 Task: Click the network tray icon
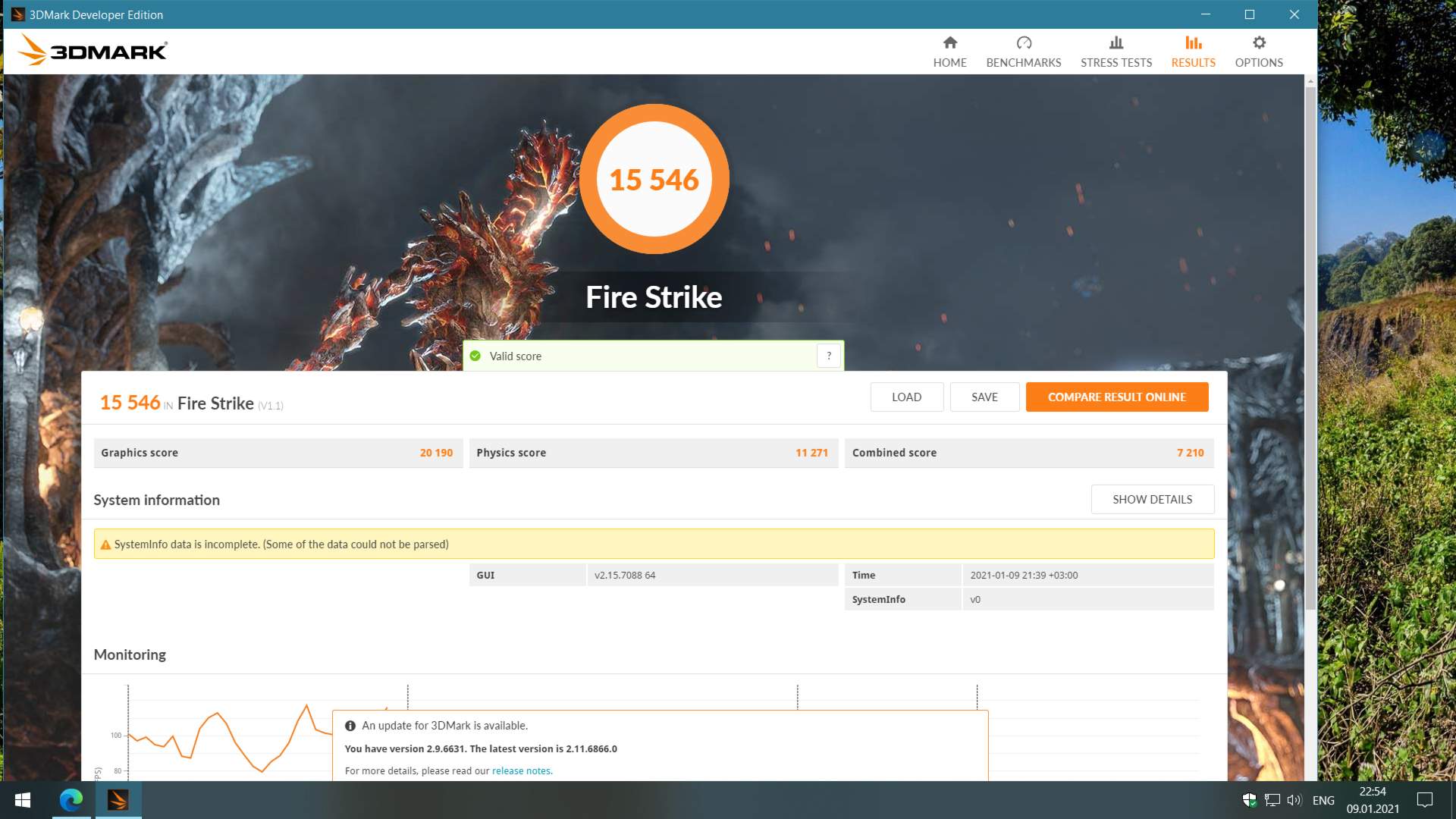1272,800
